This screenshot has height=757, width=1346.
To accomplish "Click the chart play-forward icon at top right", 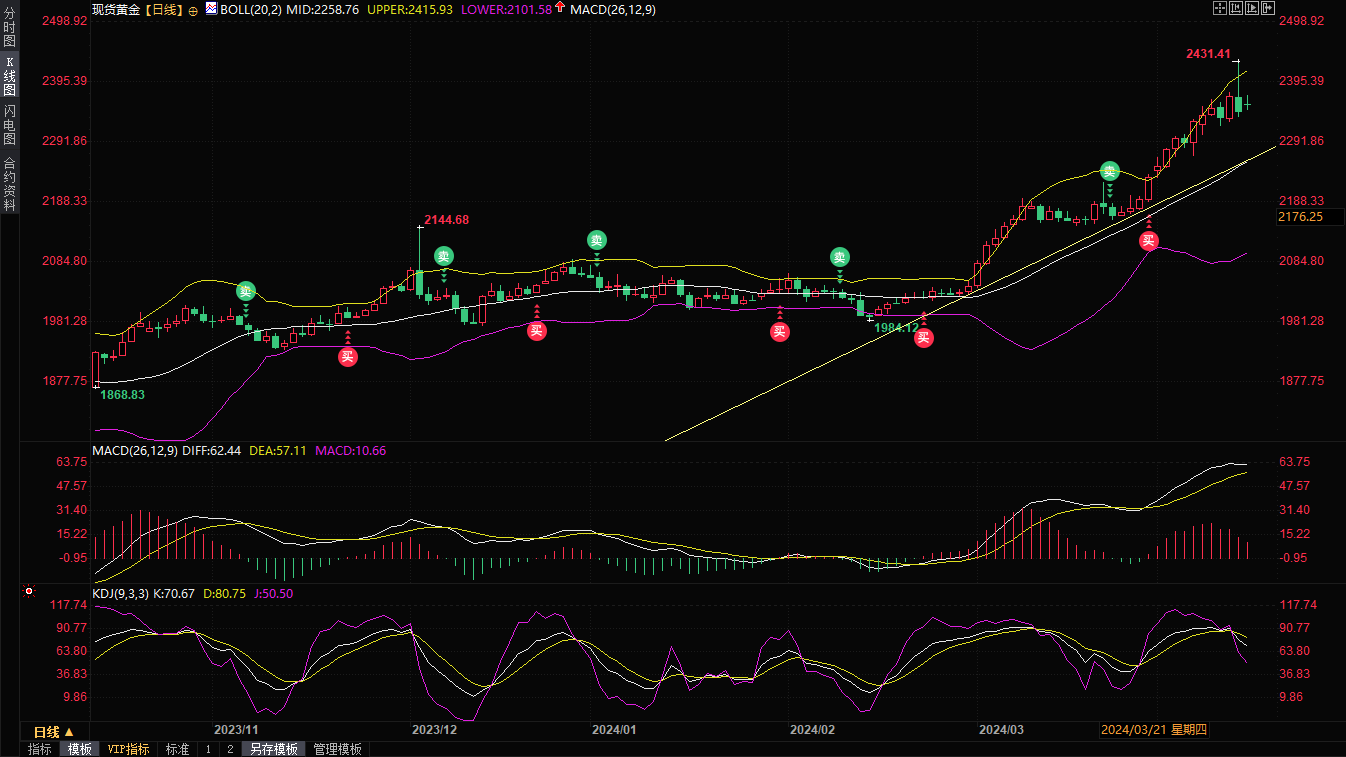I will (1253, 8).
